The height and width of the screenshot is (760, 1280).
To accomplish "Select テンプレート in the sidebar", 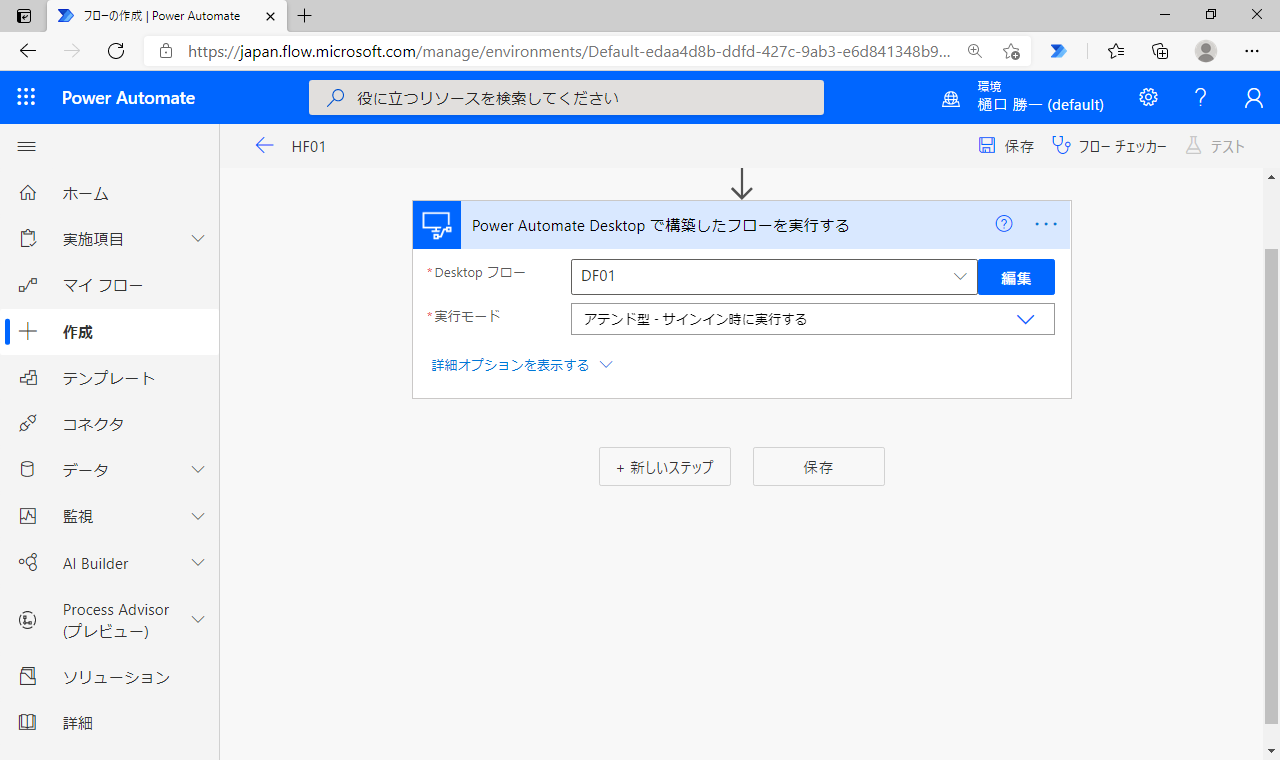I will click(110, 378).
